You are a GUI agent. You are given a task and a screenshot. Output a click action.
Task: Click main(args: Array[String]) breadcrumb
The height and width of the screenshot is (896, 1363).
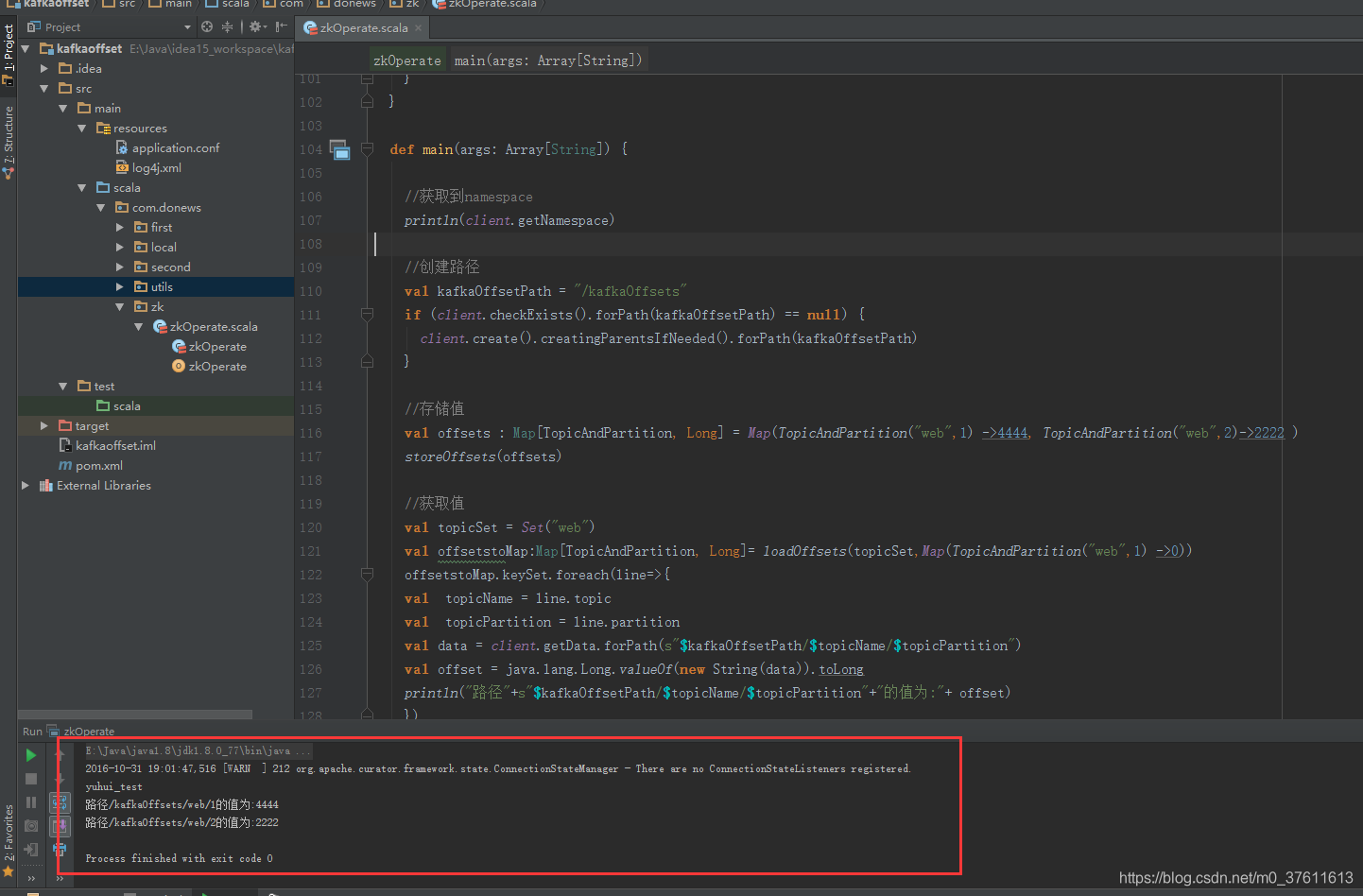547,60
